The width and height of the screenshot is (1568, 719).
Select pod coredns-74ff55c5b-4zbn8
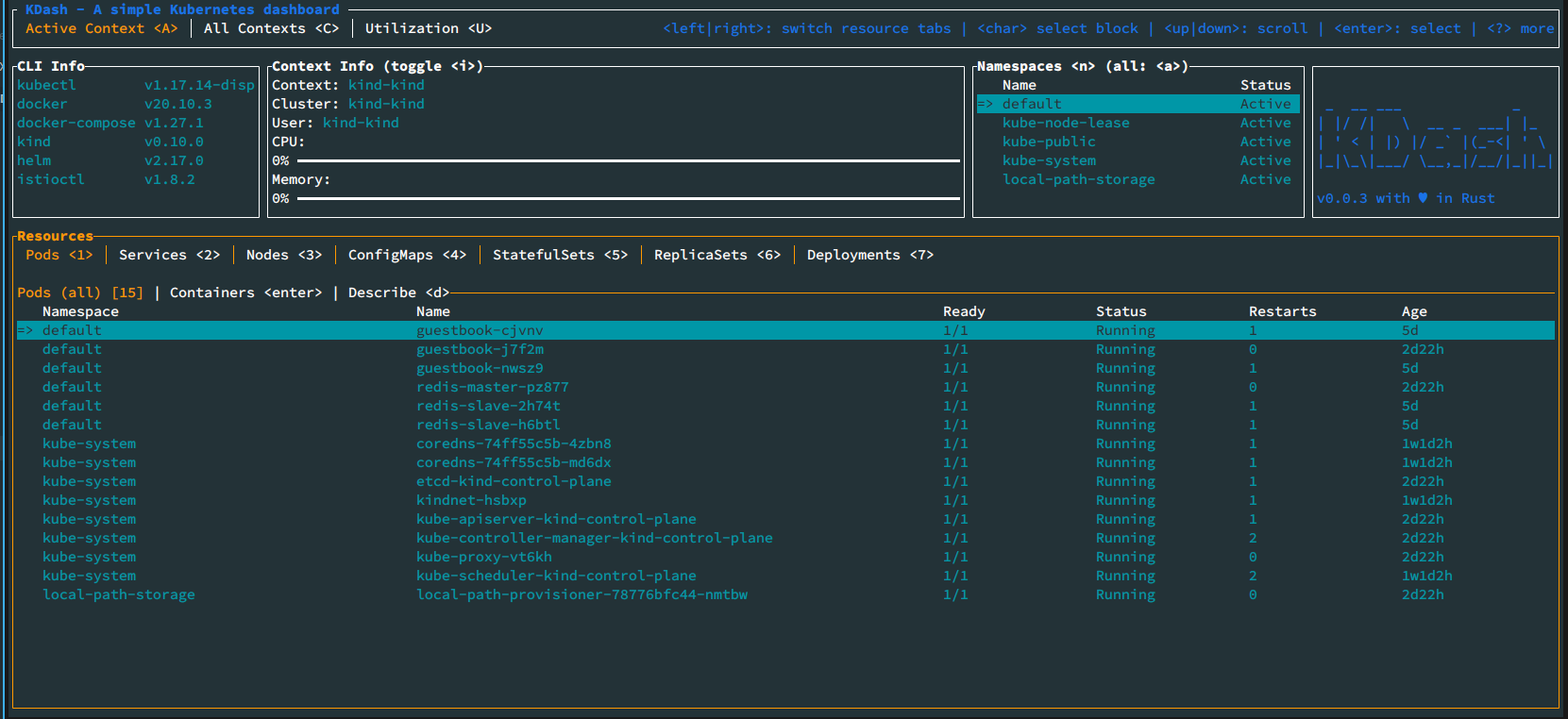click(x=785, y=443)
